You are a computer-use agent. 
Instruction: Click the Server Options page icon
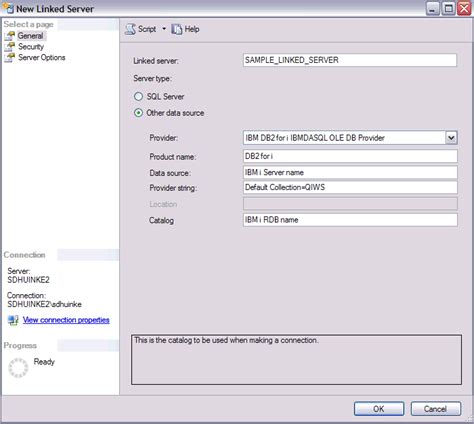click(x=10, y=57)
